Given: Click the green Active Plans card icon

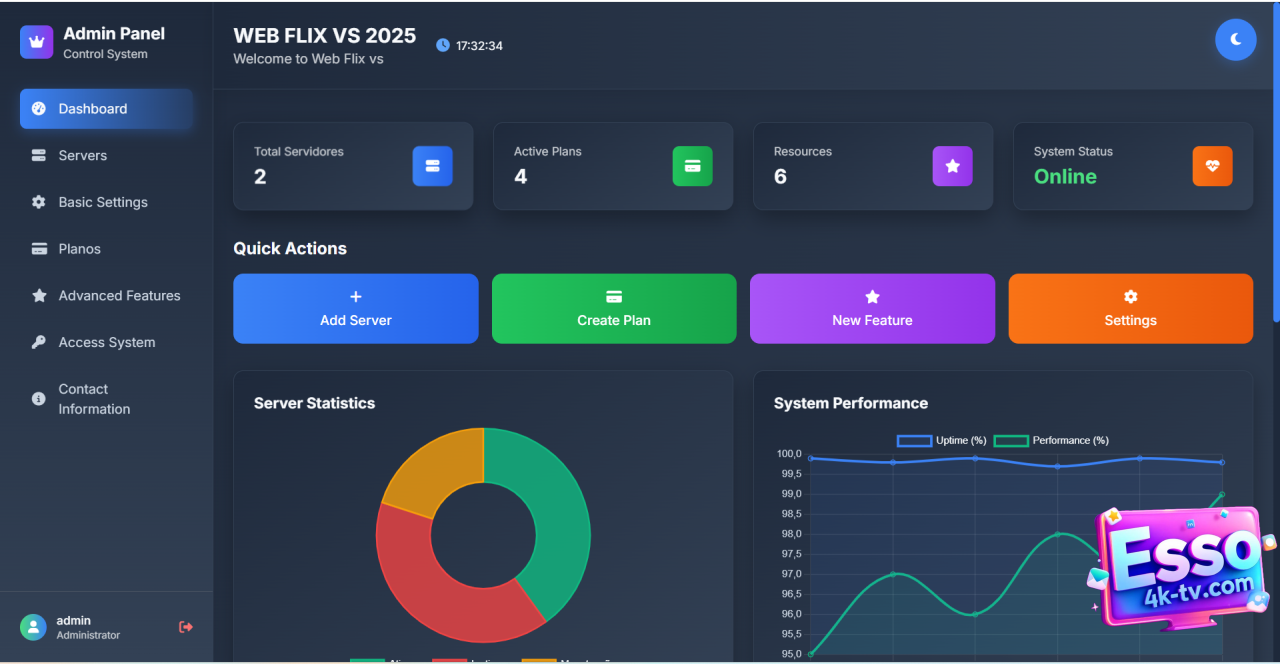Looking at the screenshot, I should [692, 166].
